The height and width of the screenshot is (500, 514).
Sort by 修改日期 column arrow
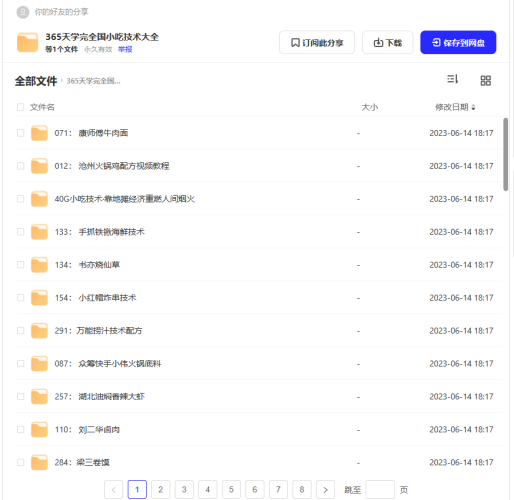[473, 107]
